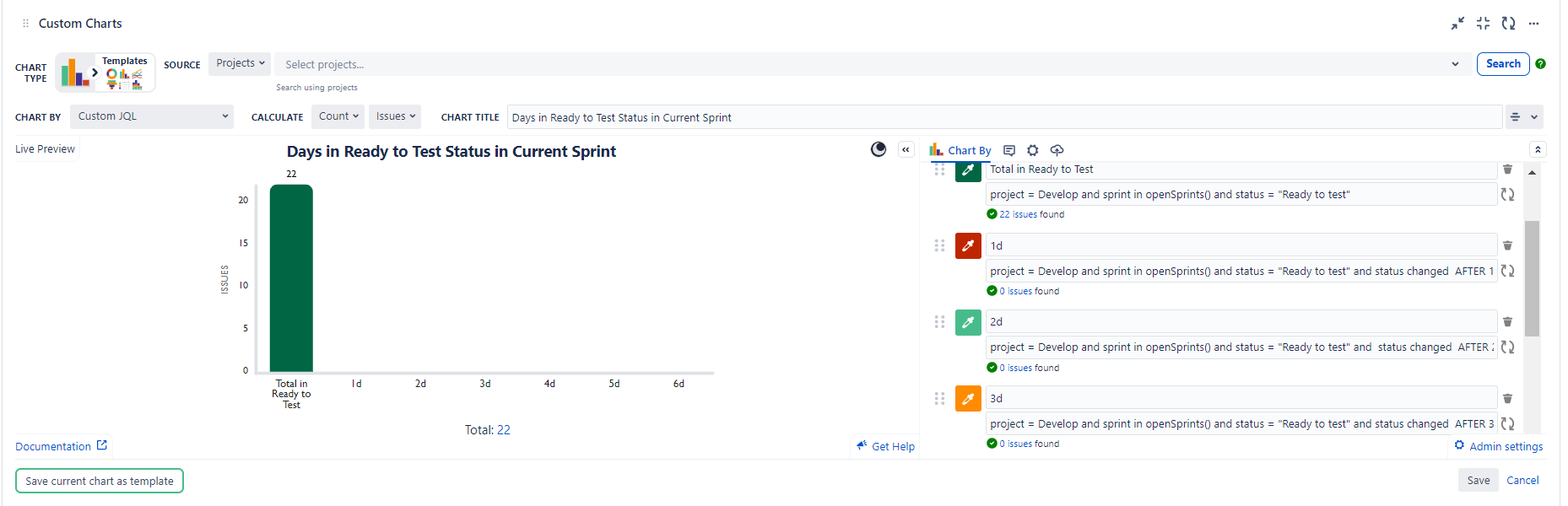The width and height of the screenshot is (1568, 506).
Task: Open the chart title alignment dropdown
Action: 1524,117
